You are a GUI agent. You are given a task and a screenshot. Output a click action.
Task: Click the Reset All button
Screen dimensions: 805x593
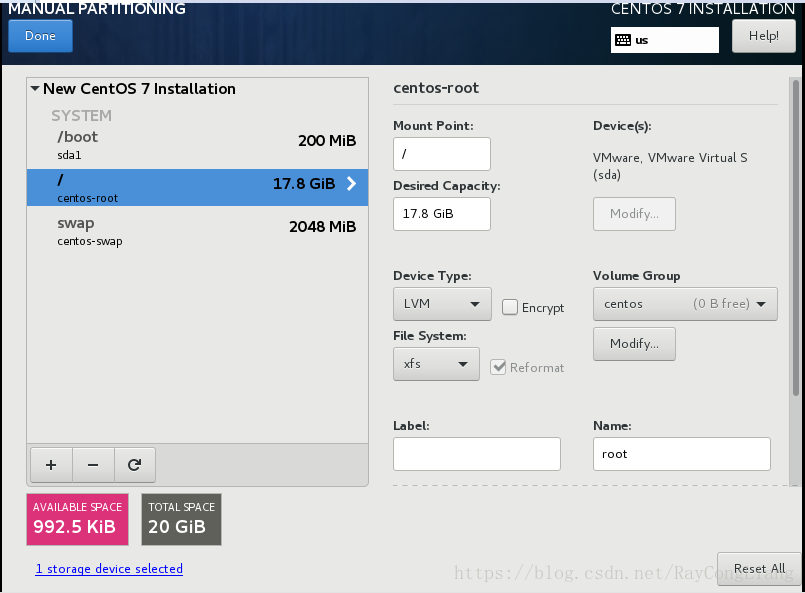tap(759, 568)
